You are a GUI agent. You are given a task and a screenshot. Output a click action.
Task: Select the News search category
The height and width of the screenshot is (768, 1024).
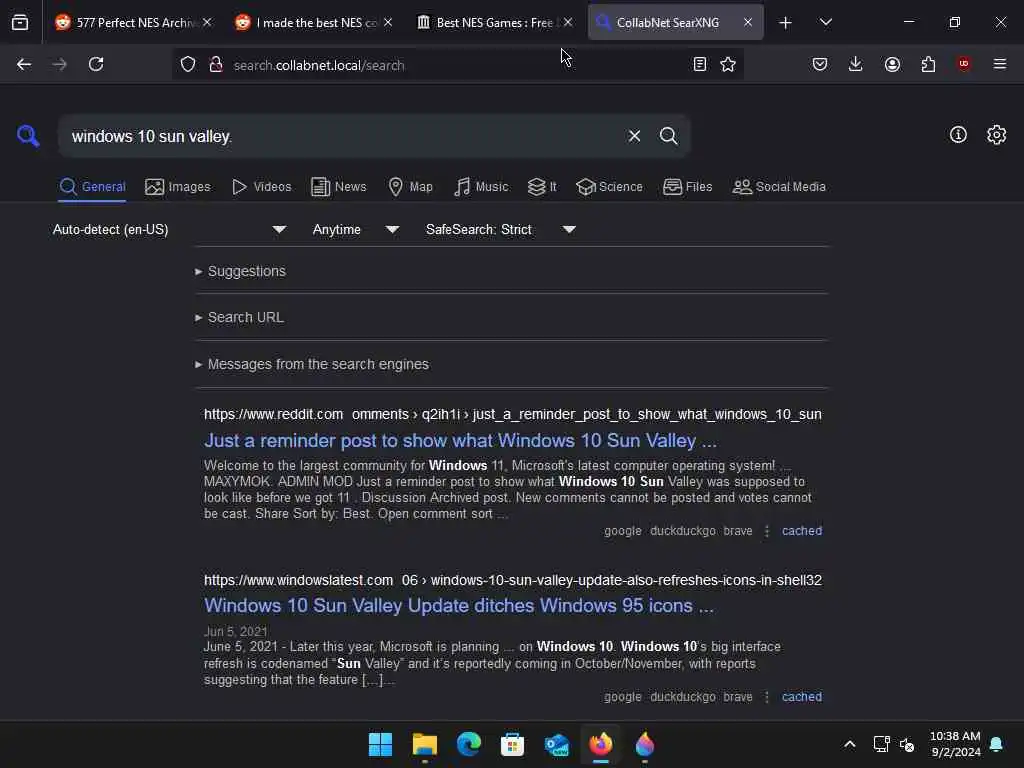pyautogui.click(x=338, y=187)
